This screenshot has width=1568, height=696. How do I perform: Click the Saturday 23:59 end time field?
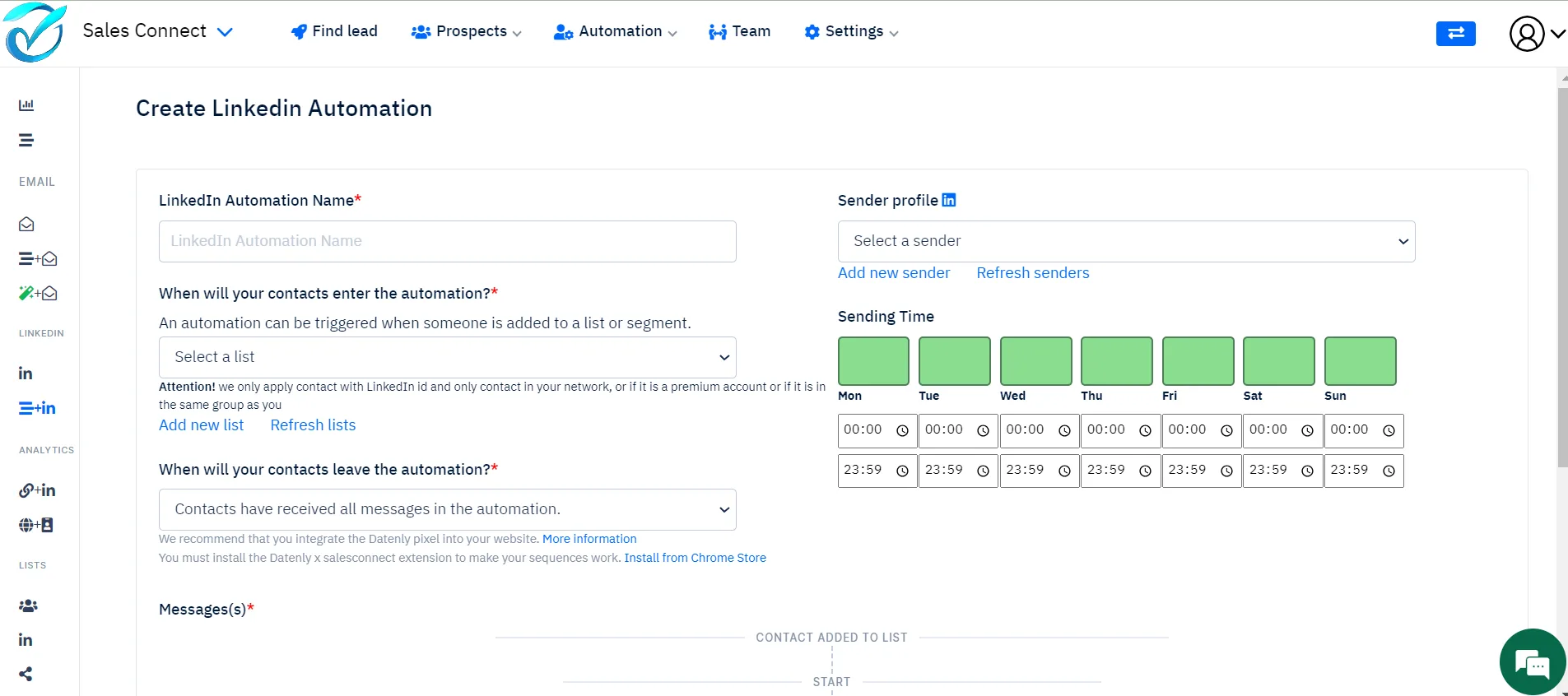point(1283,471)
